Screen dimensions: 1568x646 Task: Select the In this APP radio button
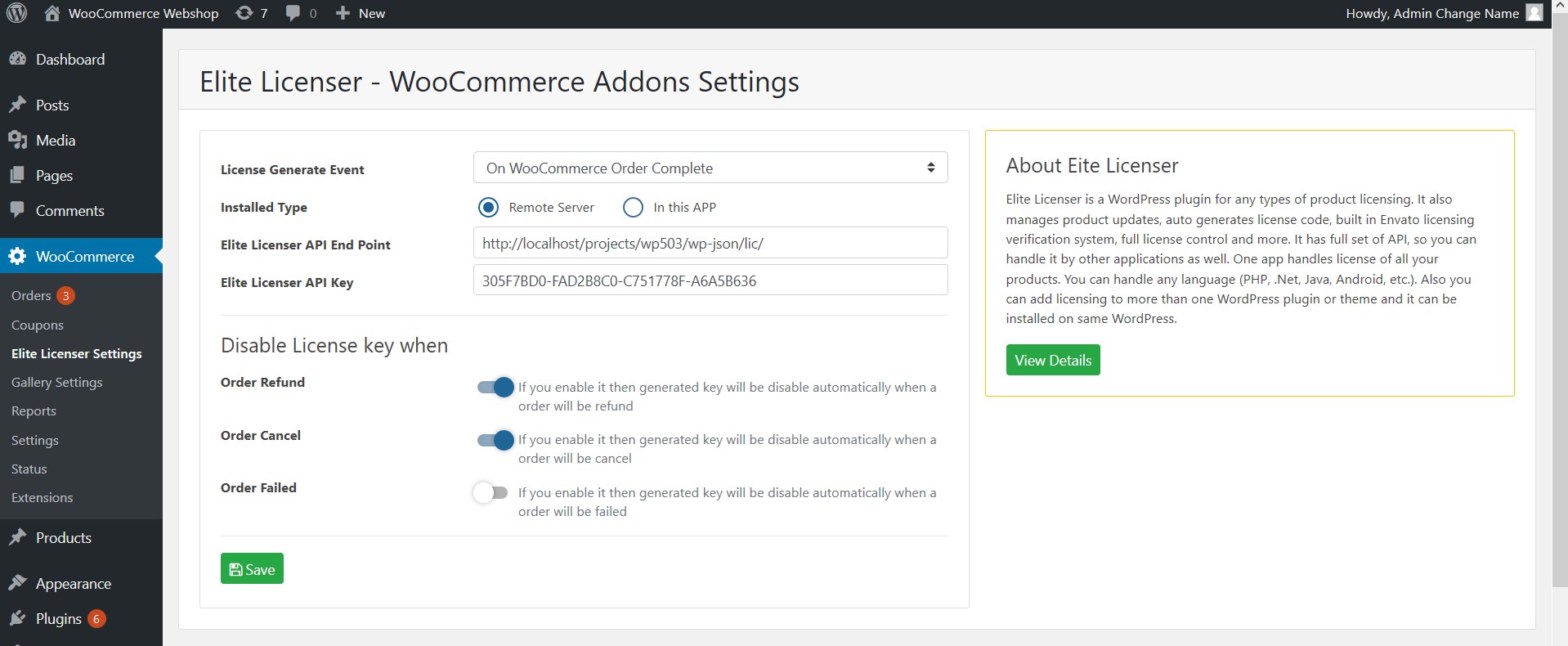(x=633, y=207)
